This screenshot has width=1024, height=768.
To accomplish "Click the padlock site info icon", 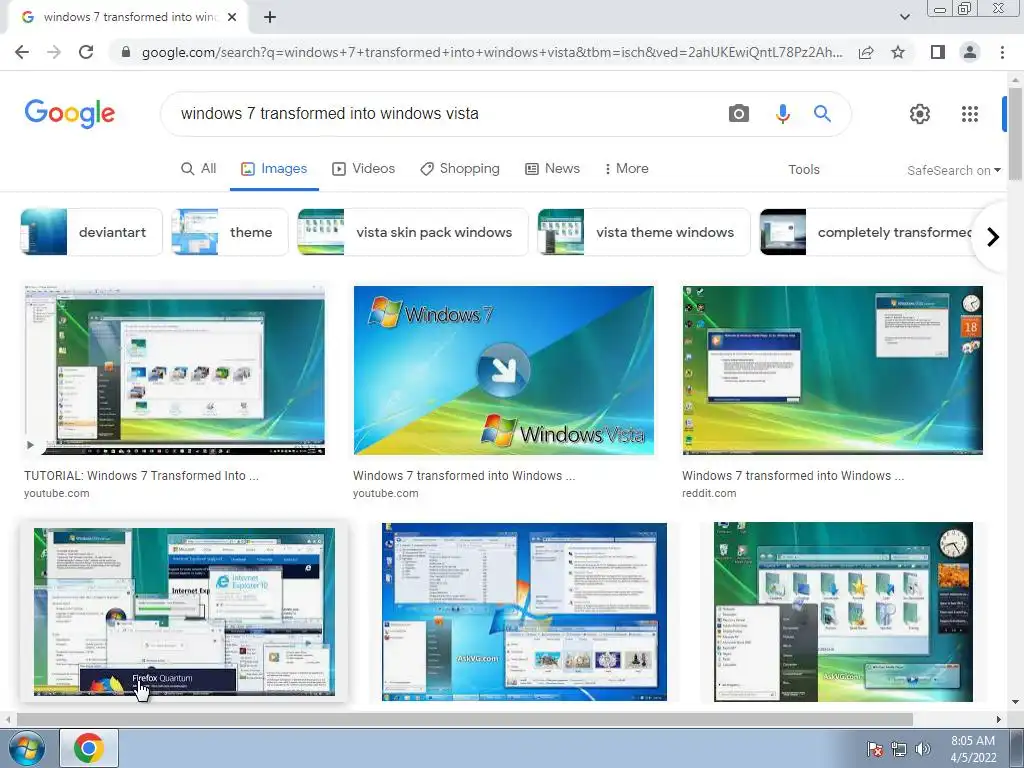I will (x=126, y=52).
